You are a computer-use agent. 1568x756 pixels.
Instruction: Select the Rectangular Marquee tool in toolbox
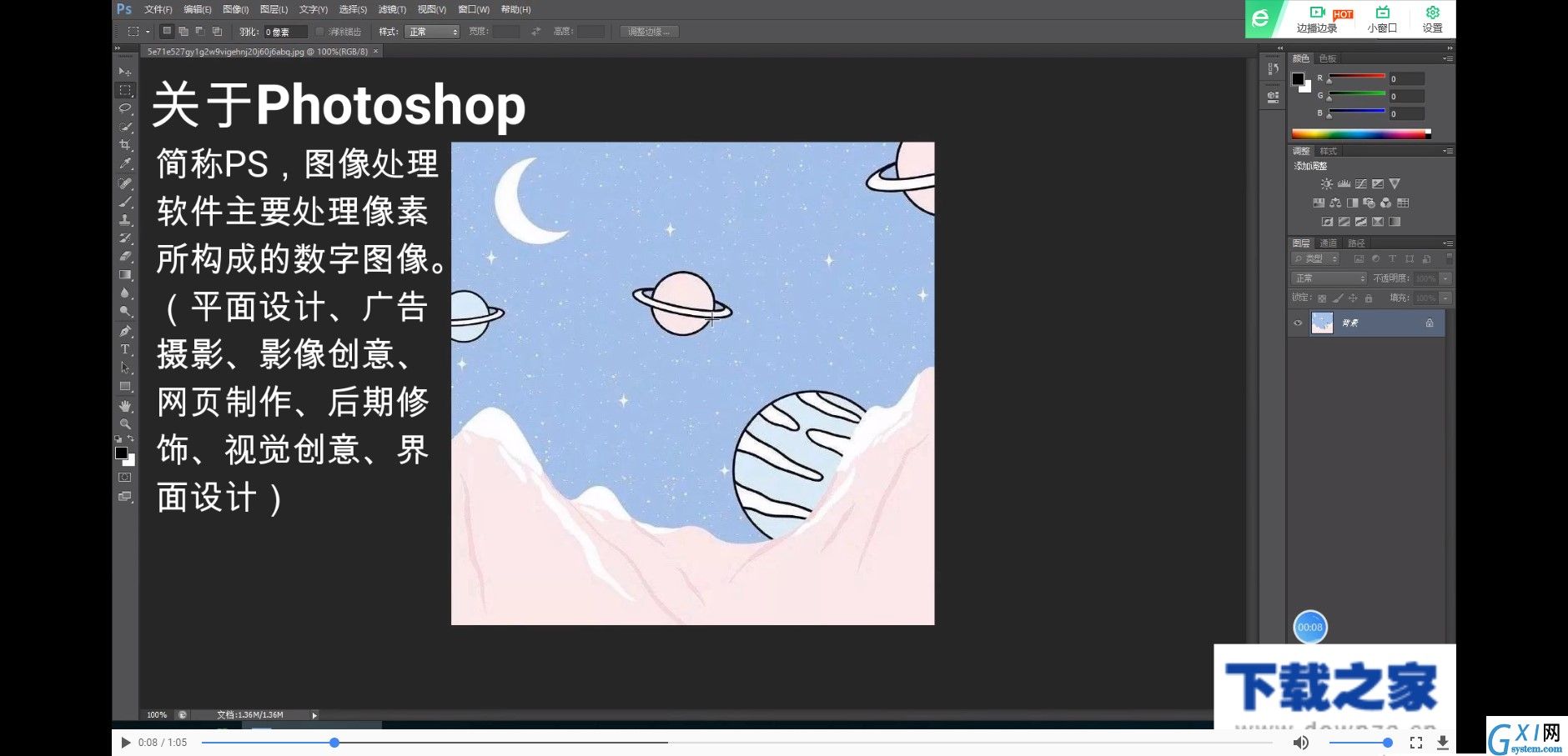pos(125,90)
